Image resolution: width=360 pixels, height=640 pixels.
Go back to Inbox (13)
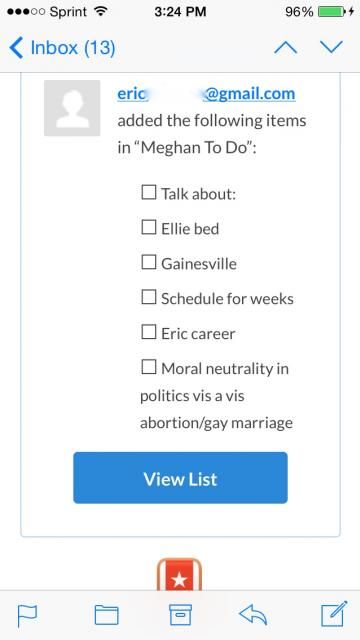62,48
